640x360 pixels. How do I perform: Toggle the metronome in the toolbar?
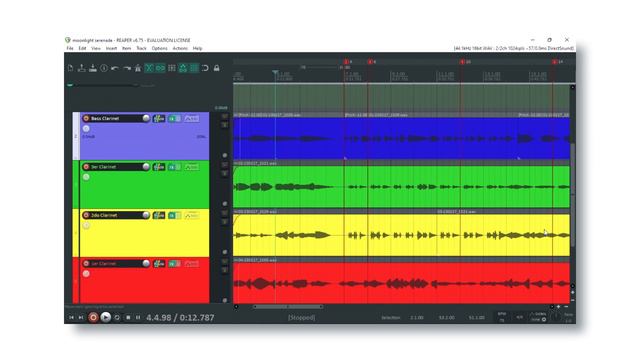point(138,68)
